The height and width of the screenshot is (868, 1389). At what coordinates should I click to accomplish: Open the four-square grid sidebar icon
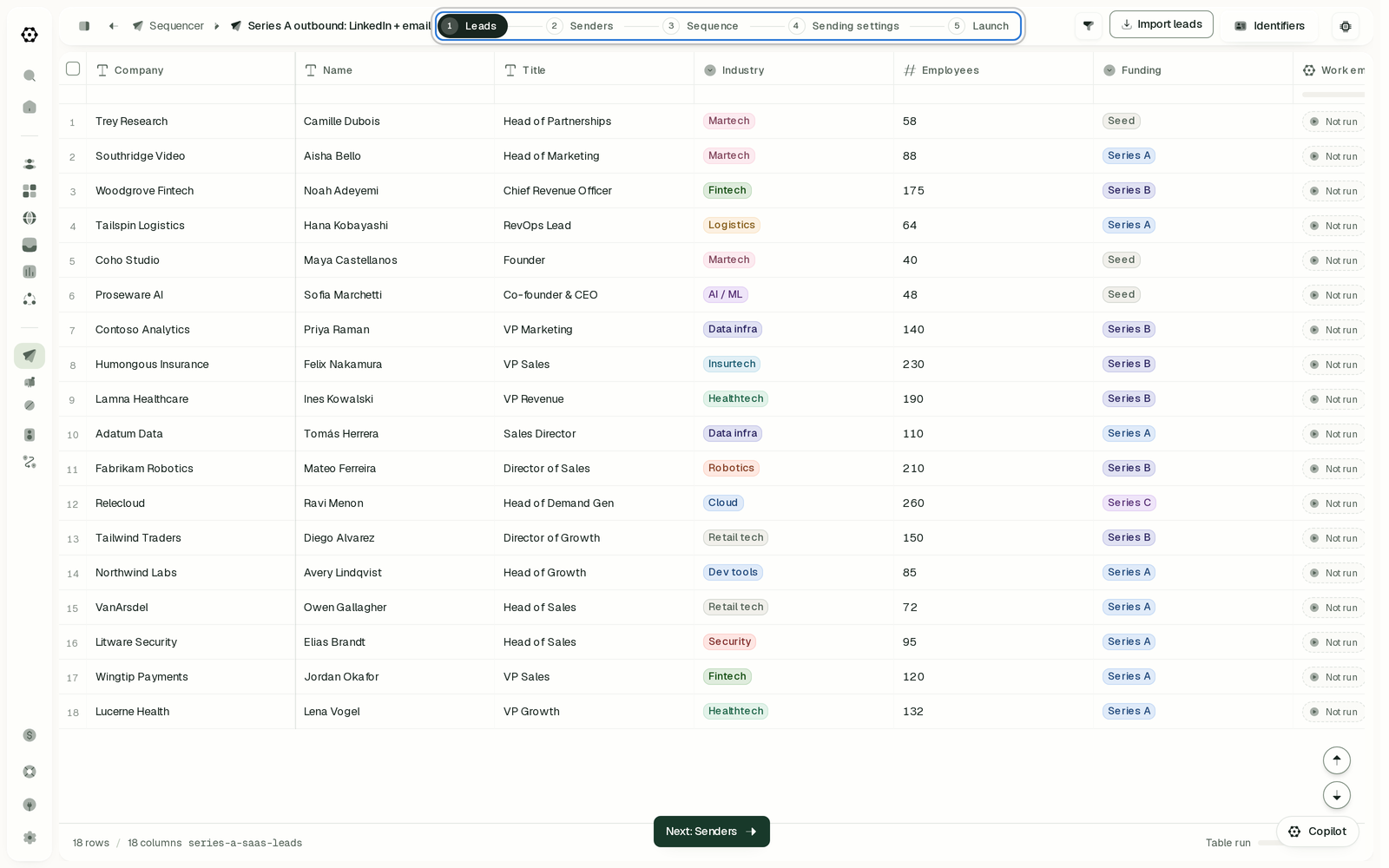(x=30, y=191)
